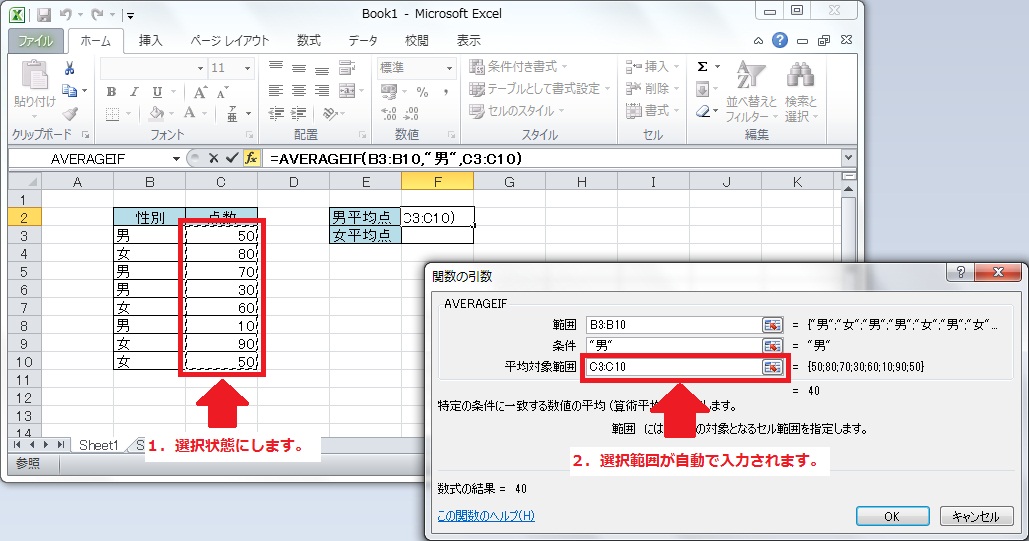This screenshot has width=1029, height=541.
Task: Switch to the データ tab
Action: 363,41
